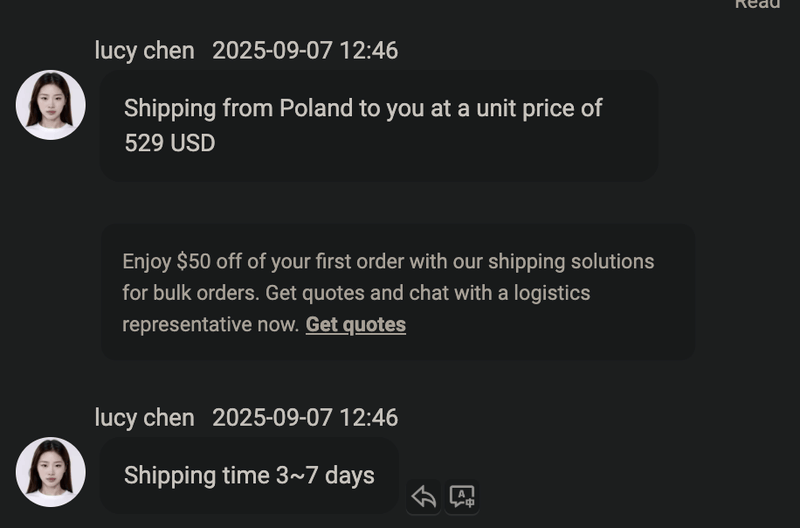Click the timestamp above the Poland shipping message

tap(305, 50)
